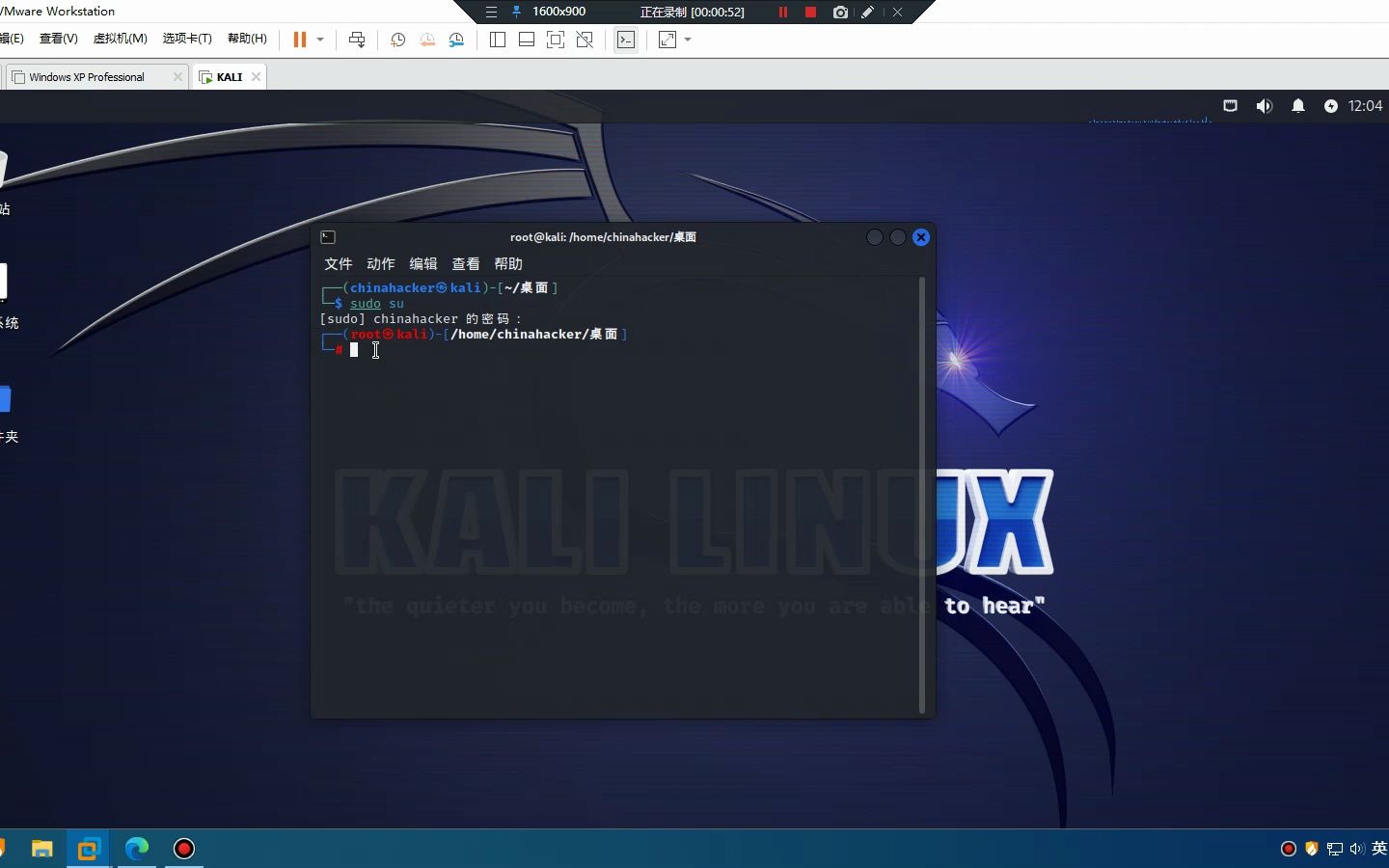Pause the screen recording
The height and width of the screenshot is (868, 1389).
coord(783,12)
